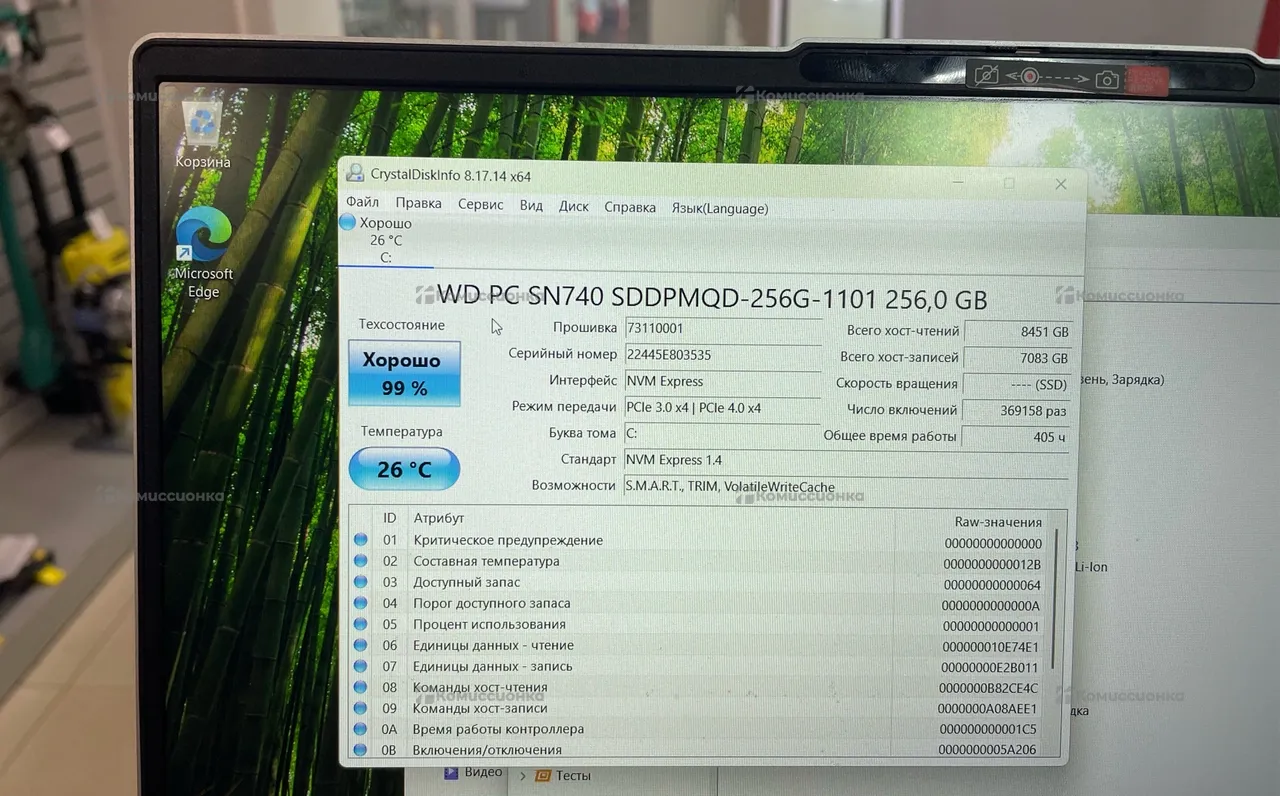Select the Процент использования attribute row
Viewport: 1280px width, 796px height.
pyautogui.click(x=650, y=625)
